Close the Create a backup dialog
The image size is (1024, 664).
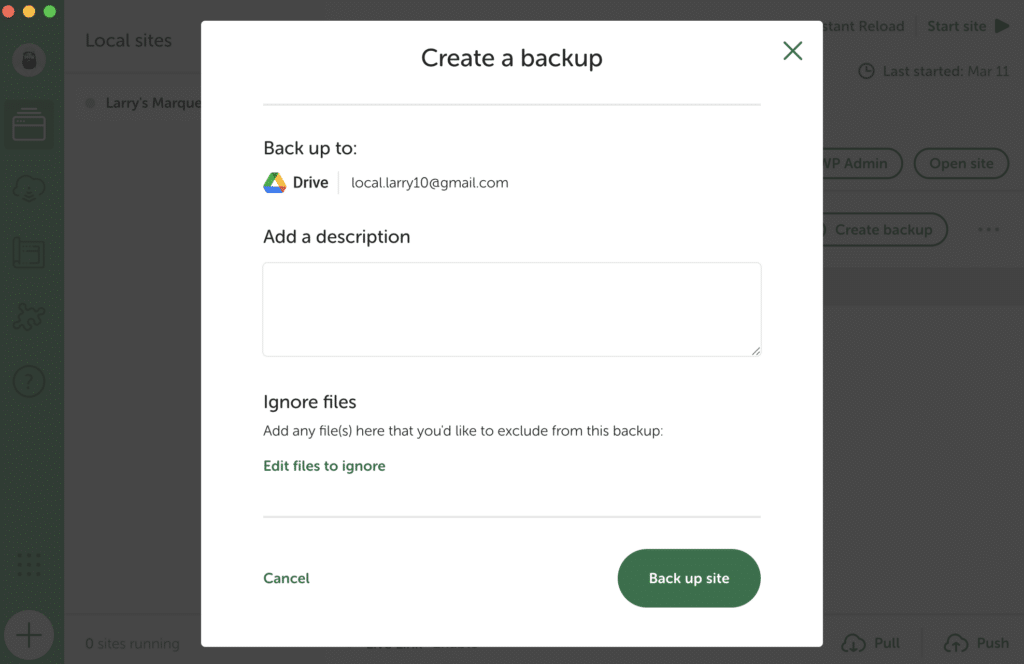792,51
